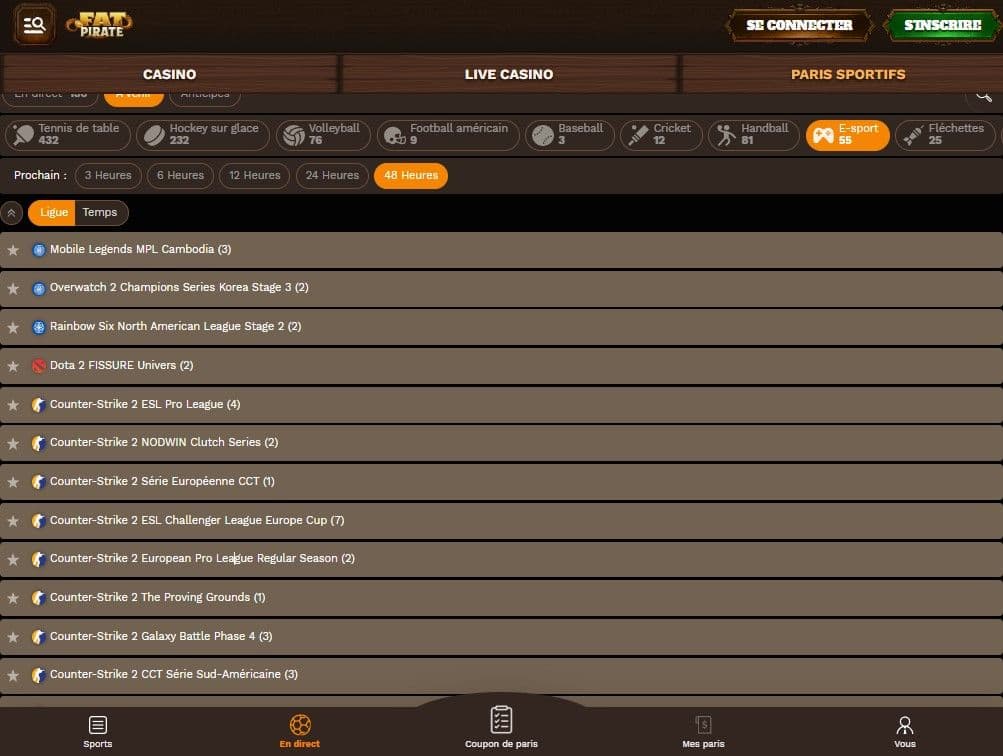The image size is (1003, 756).
Task: Favorite Mobile Legends MPL Cambodia with star
Action: (13, 250)
